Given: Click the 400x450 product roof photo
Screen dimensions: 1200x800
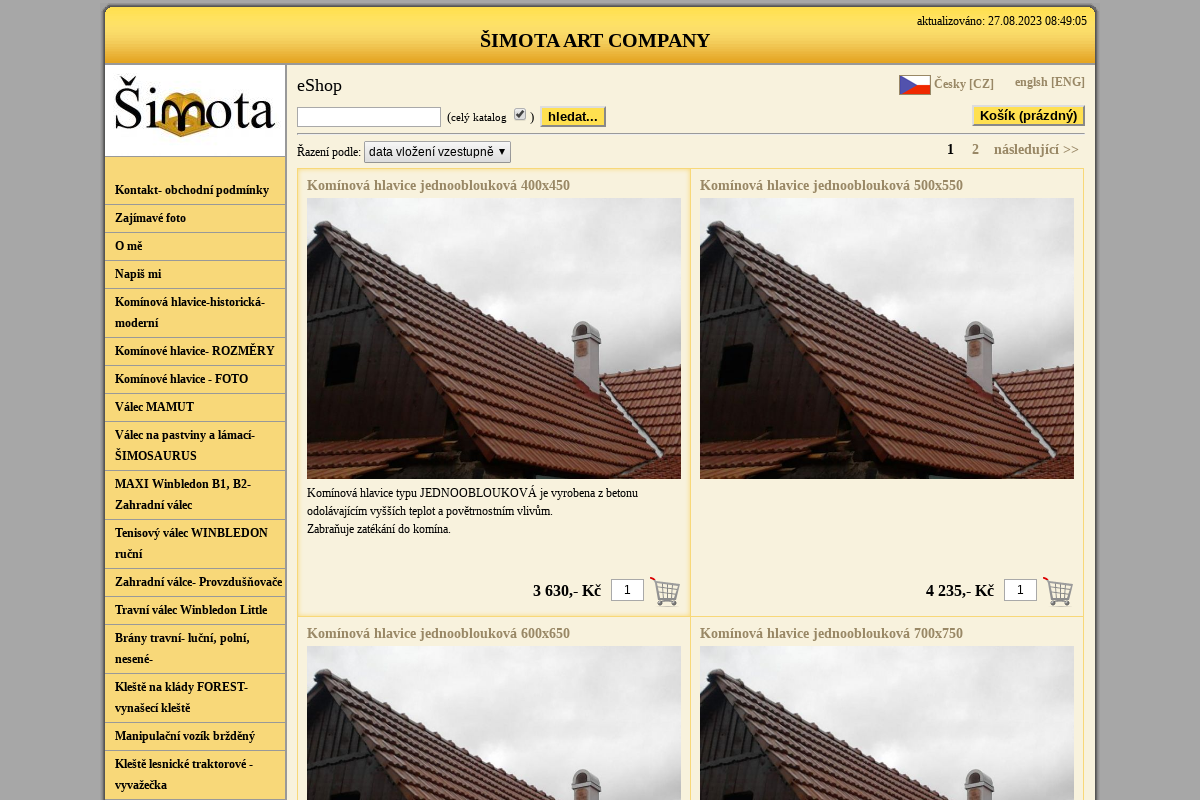Looking at the screenshot, I should point(494,338).
